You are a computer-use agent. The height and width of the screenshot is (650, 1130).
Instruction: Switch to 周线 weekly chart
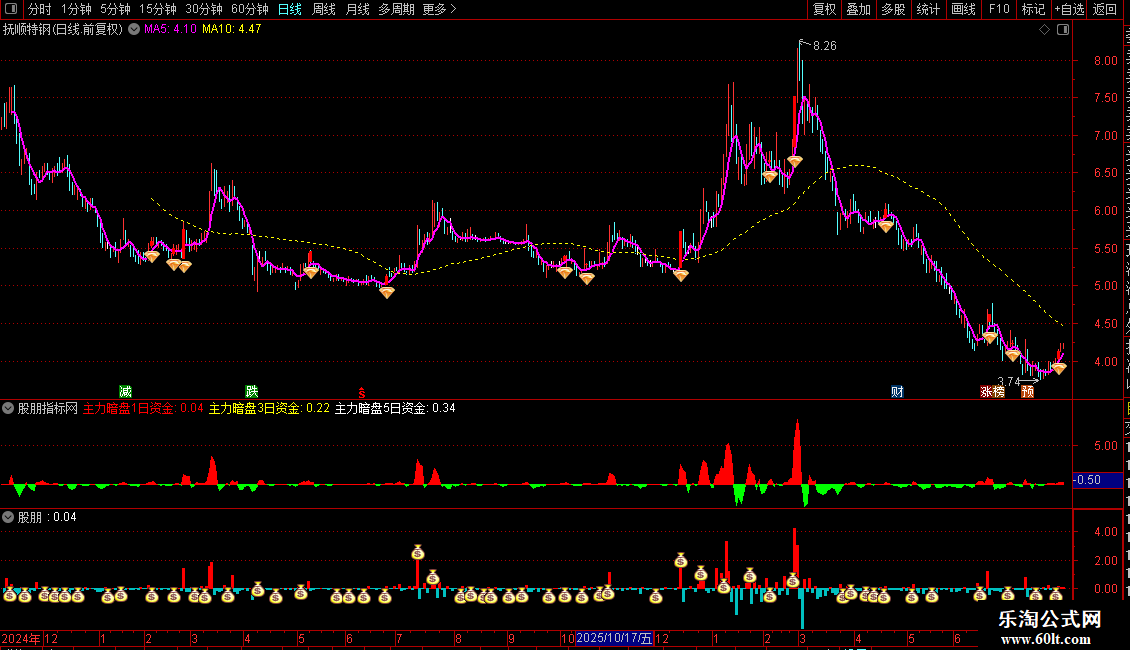tap(324, 9)
